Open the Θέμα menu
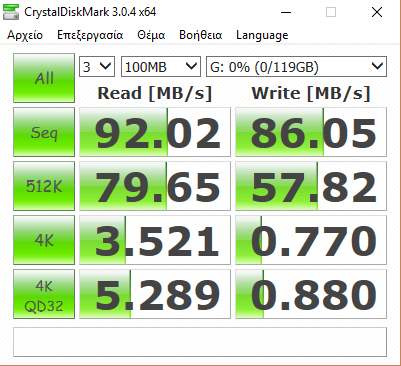This screenshot has width=401, height=366. click(x=151, y=35)
